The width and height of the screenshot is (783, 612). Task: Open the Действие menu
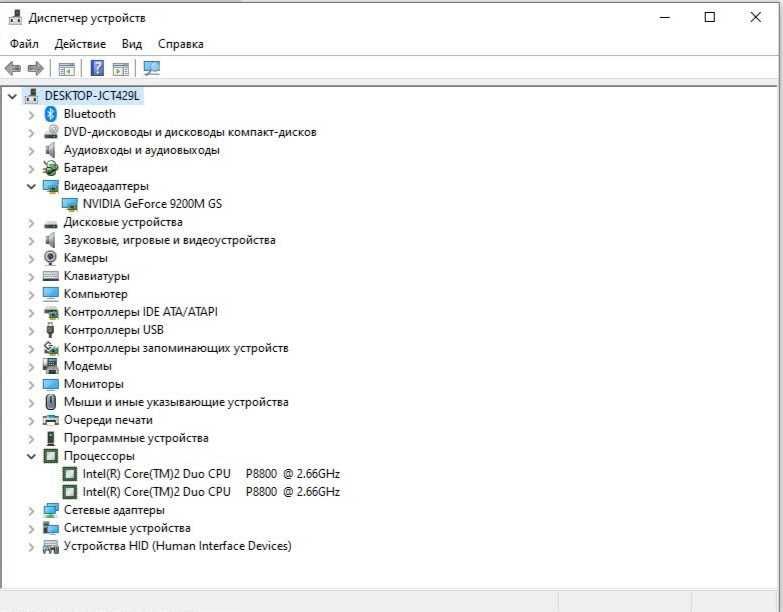click(x=80, y=44)
